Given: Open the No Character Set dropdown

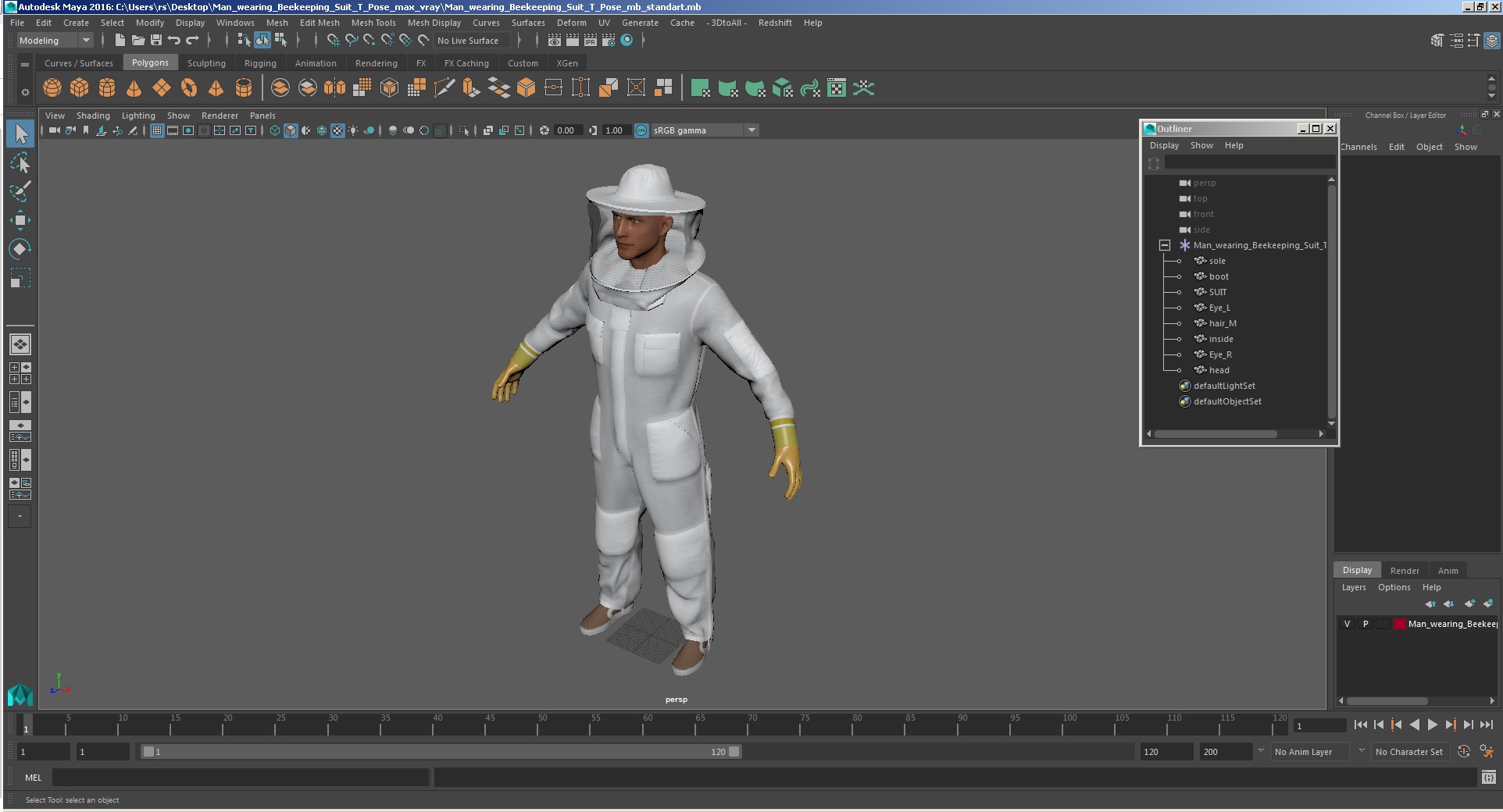Looking at the screenshot, I should tap(1409, 752).
